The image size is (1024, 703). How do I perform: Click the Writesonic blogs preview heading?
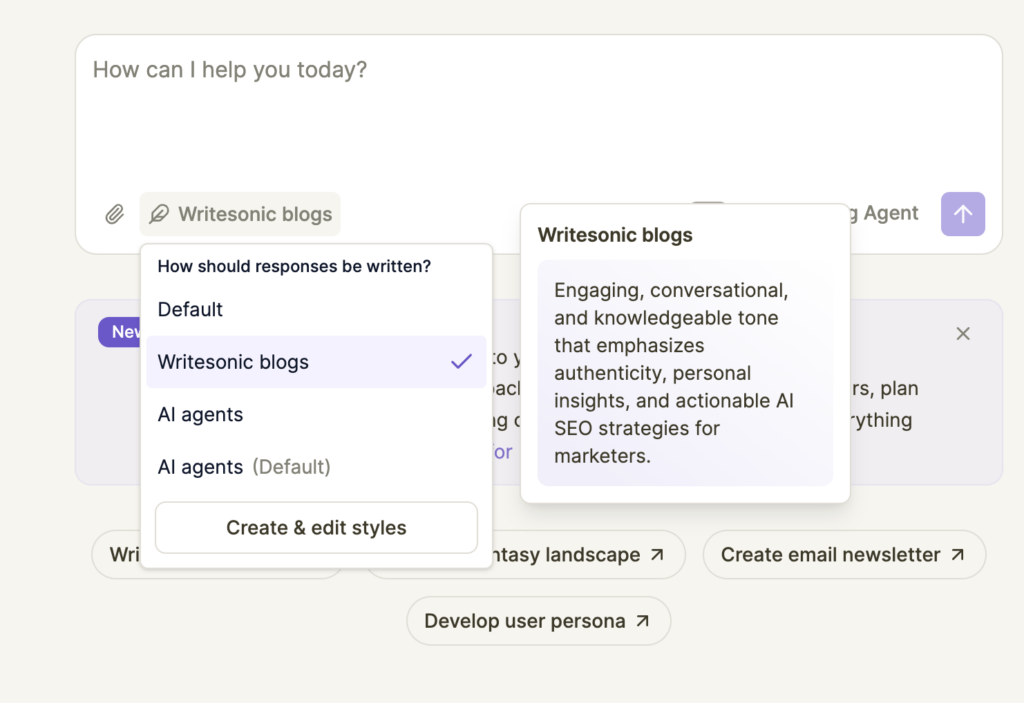615,235
